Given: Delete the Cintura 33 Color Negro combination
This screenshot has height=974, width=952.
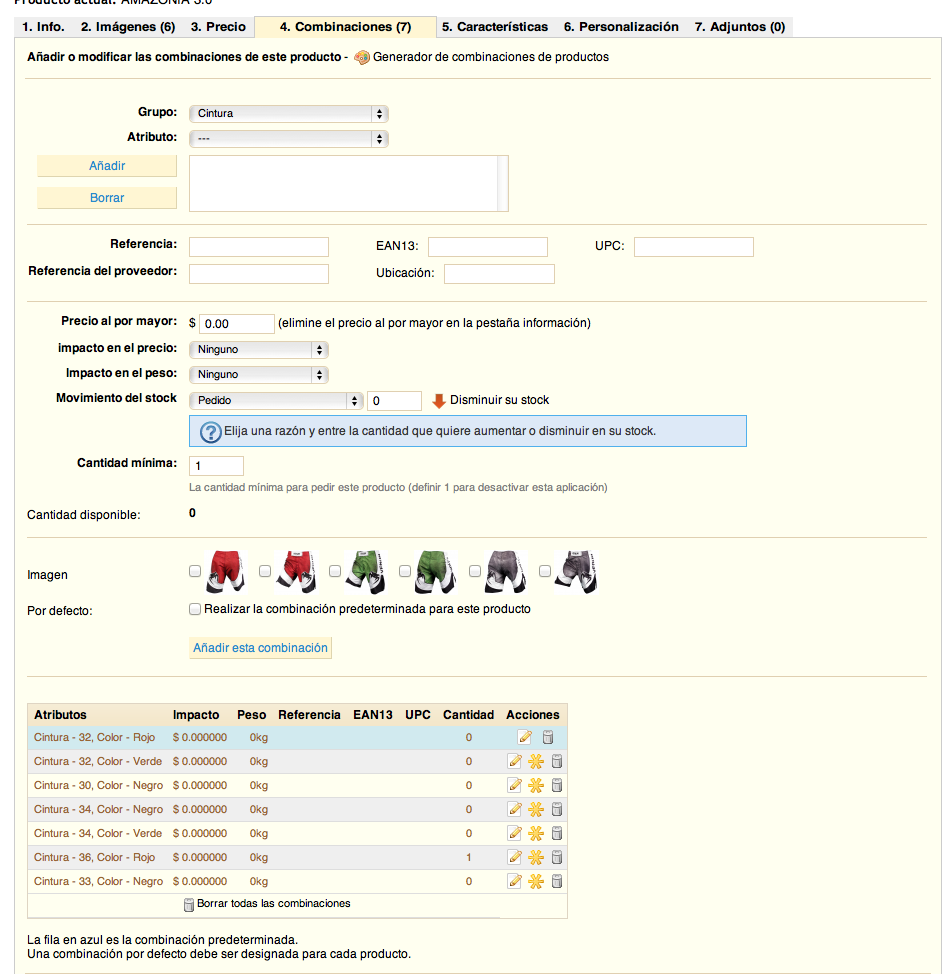Looking at the screenshot, I should [557, 881].
